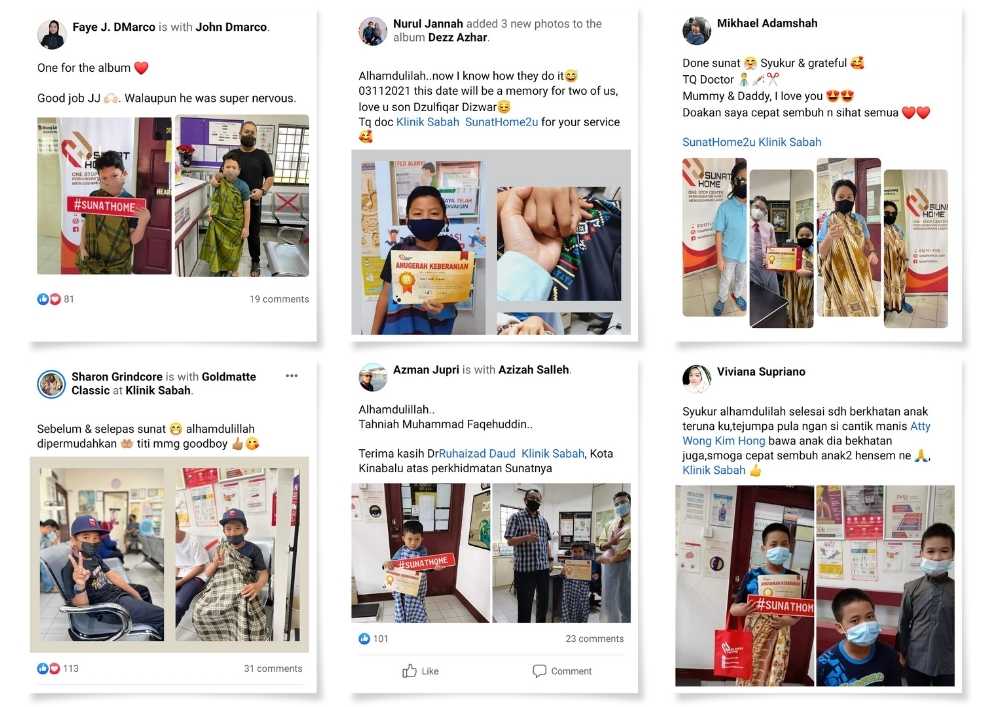Viewport: 1000px width, 707px height.
Task: View 23 comments on Azman's post
Action: click(594, 638)
